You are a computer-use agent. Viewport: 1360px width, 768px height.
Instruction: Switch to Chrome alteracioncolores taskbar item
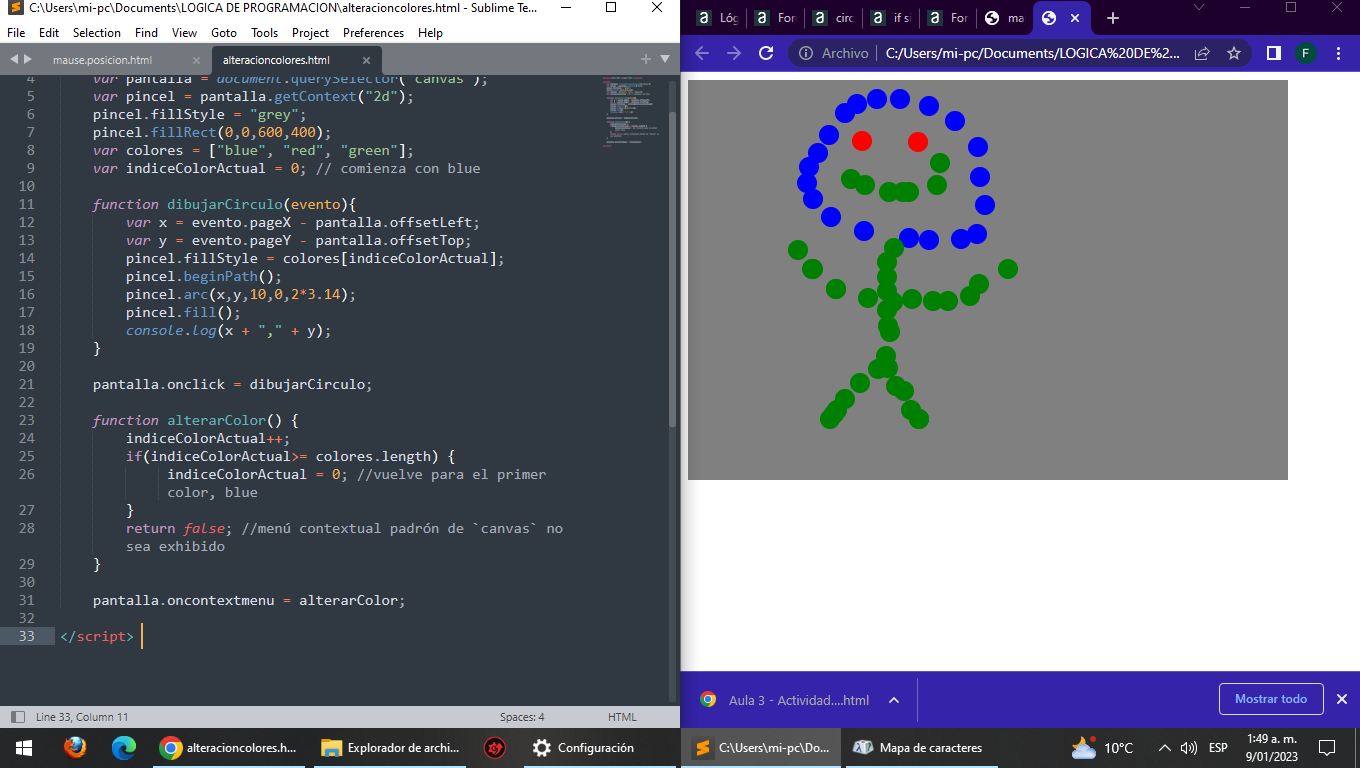click(229, 748)
